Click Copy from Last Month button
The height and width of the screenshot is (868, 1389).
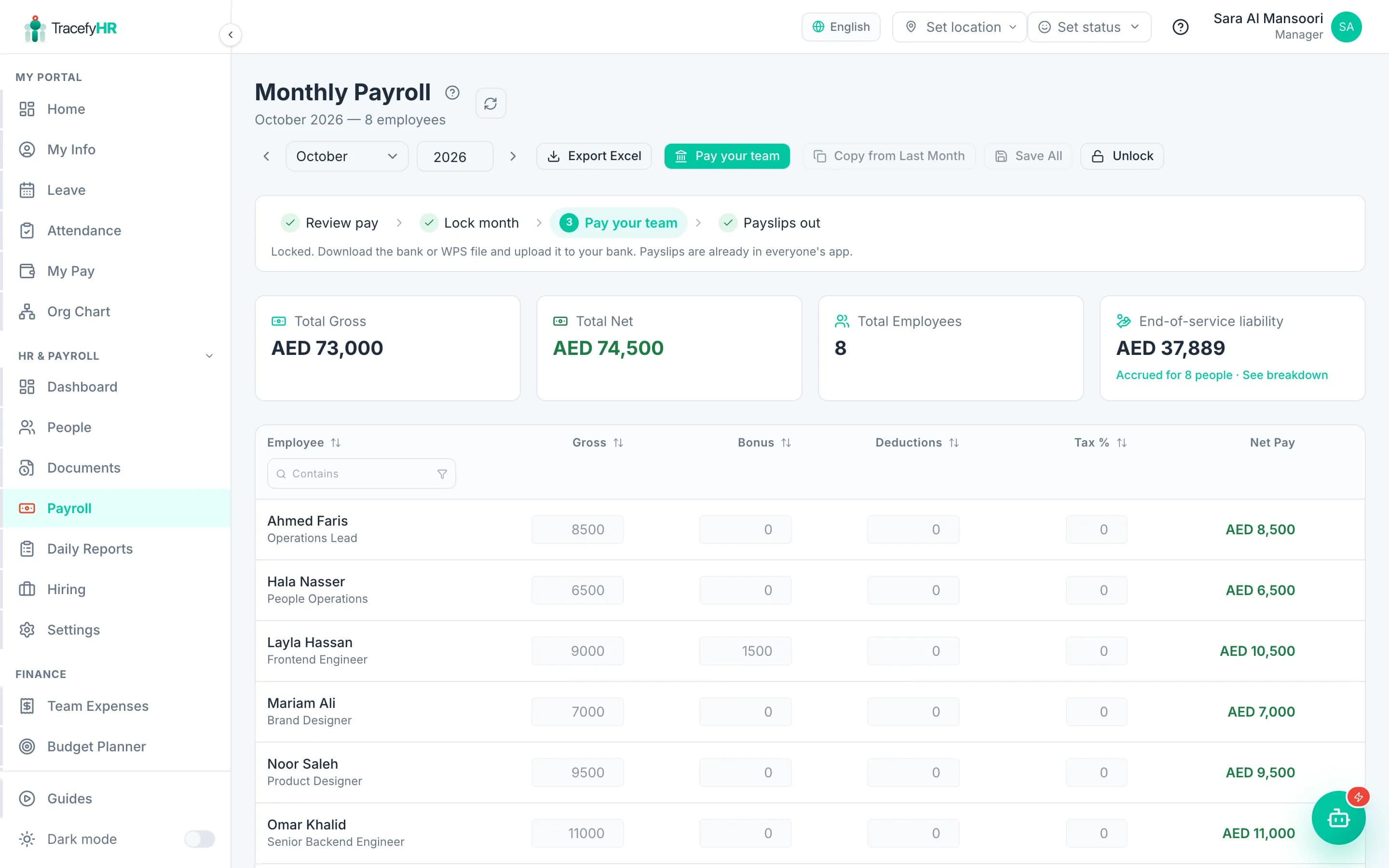pyautogui.click(x=888, y=156)
